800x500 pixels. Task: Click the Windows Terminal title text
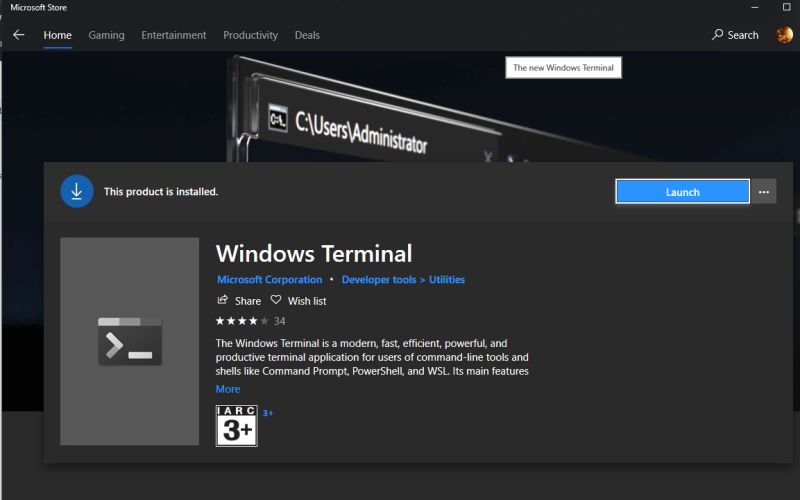314,254
